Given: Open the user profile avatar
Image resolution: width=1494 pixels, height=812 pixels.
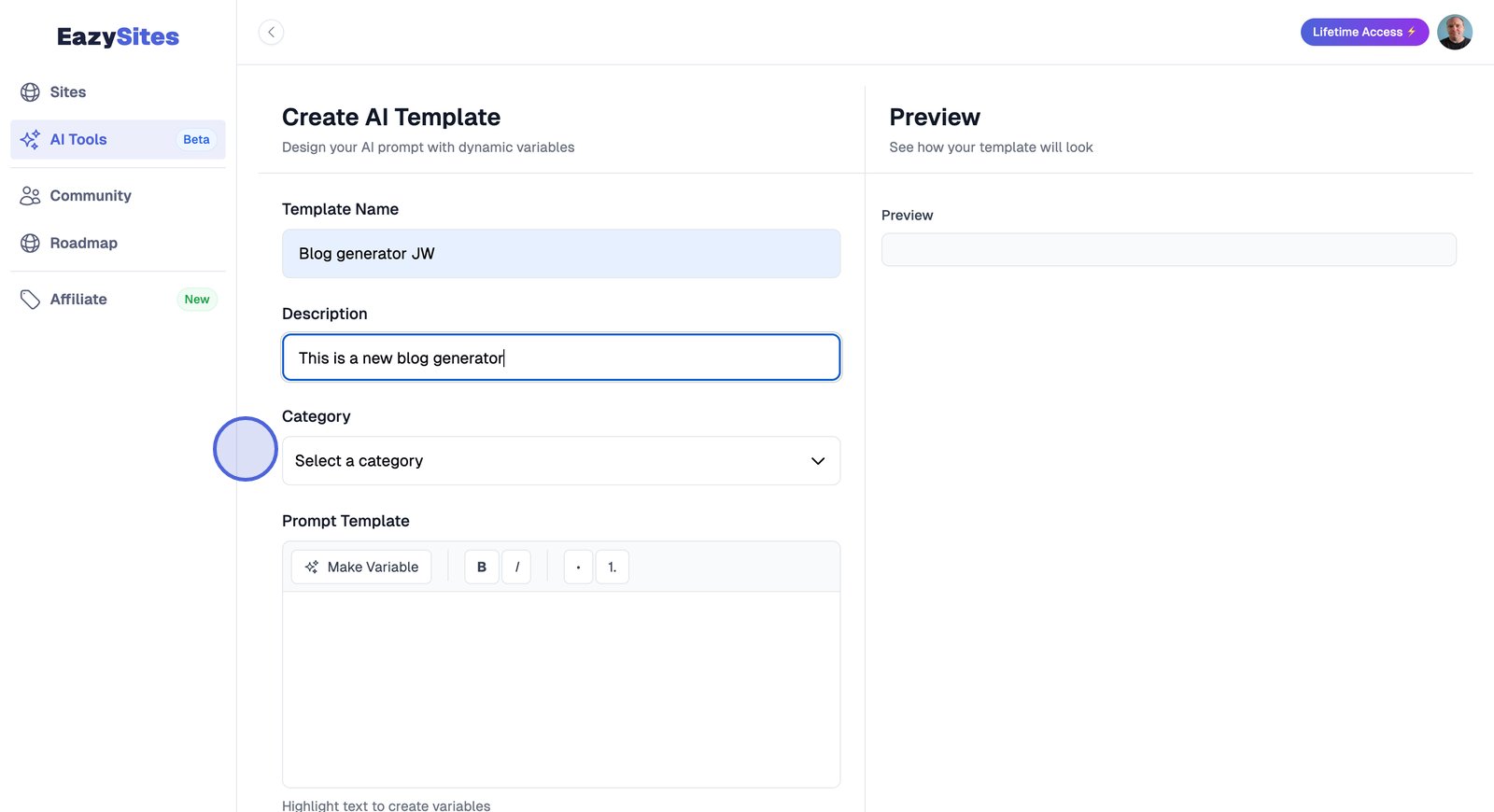Looking at the screenshot, I should point(1454,33).
